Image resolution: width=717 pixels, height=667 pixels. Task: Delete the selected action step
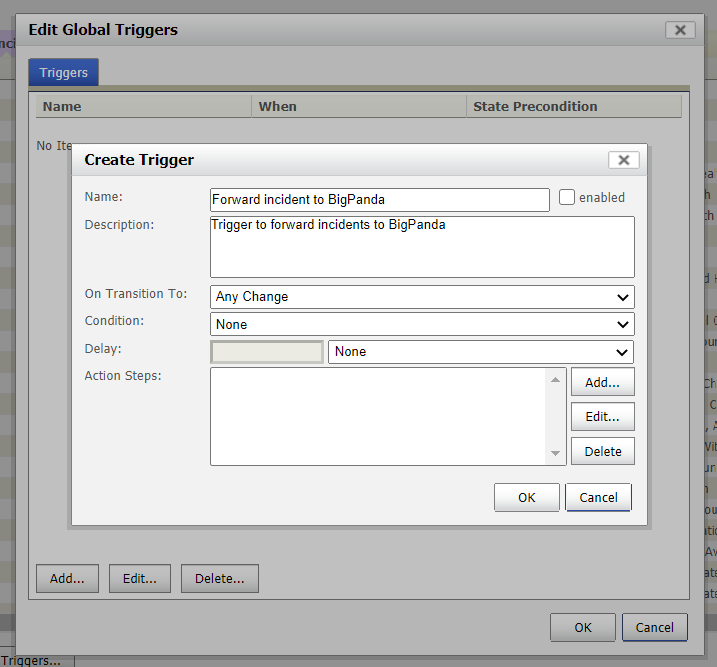click(603, 451)
